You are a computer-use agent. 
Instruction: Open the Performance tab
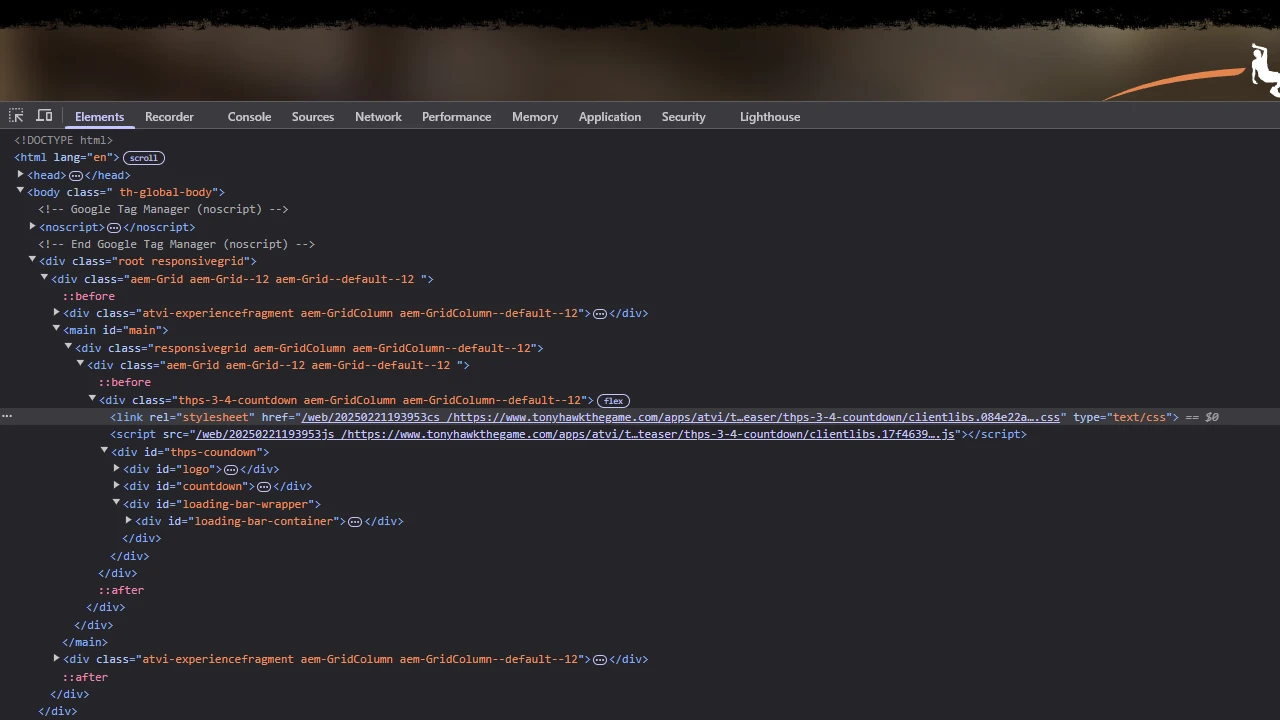[456, 117]
